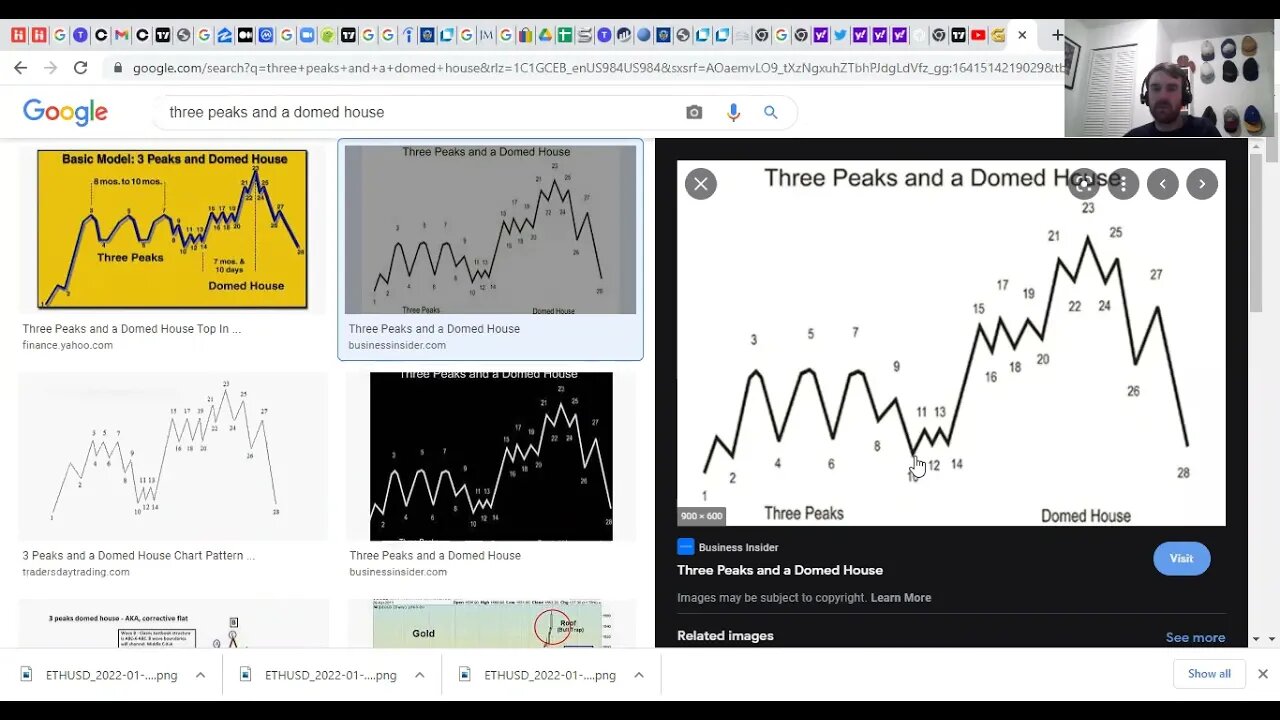Click 'Show all' downloads button
1280x720 pixels.
click(x=1209, y=674)
